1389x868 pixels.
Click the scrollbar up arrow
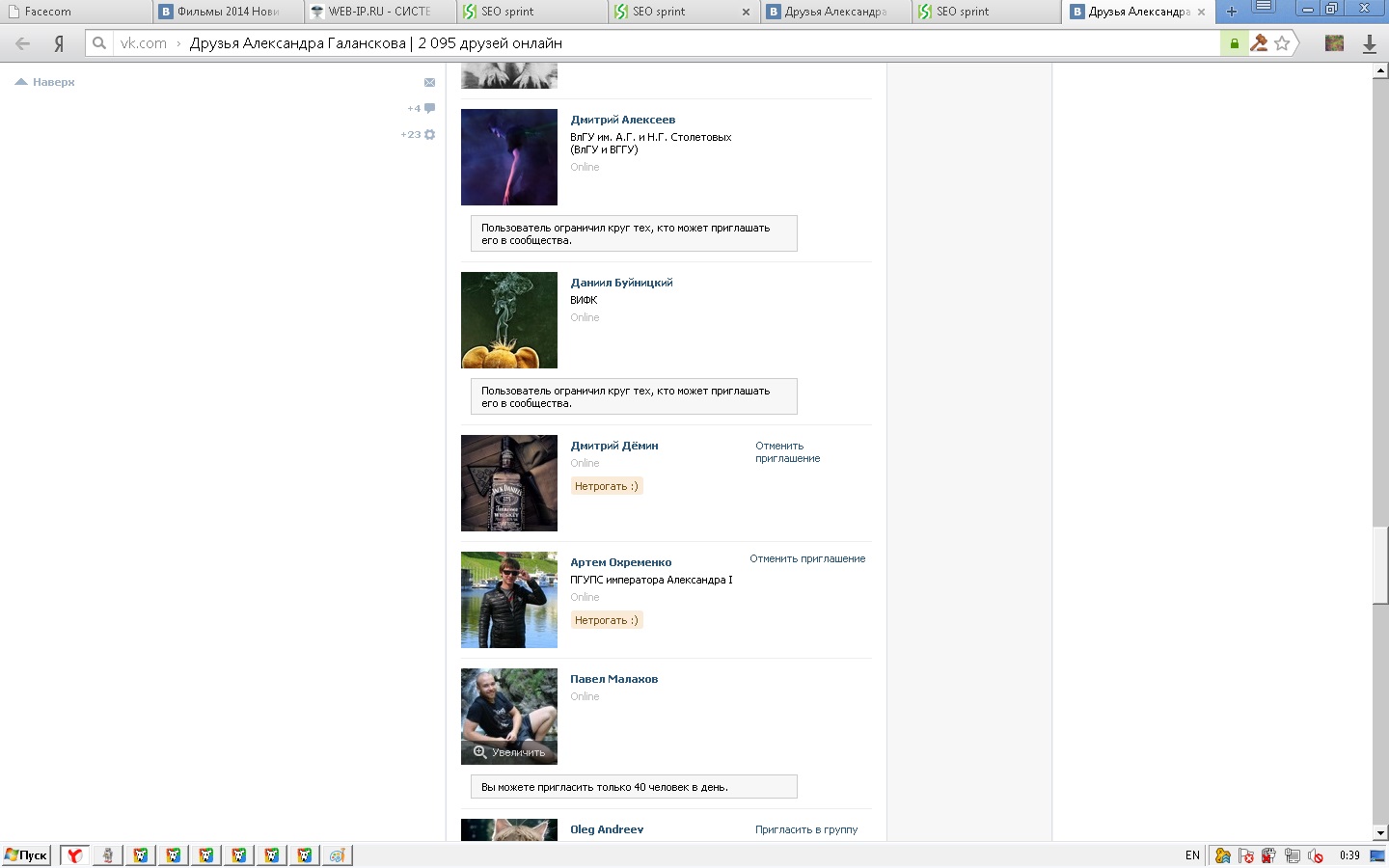pos(1380,70)
